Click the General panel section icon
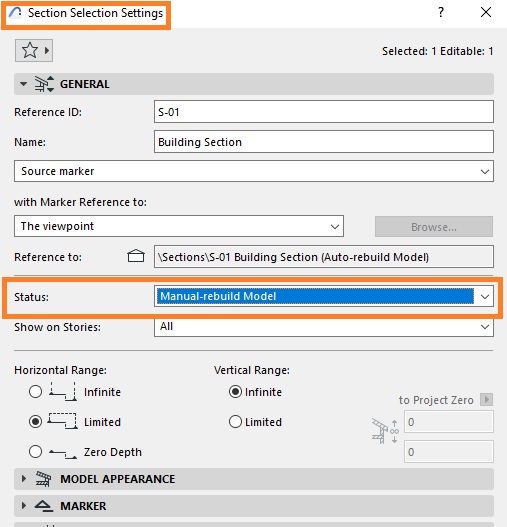Image resolution: width=507 pixels, height=527 pixels. tap(44, 84)
